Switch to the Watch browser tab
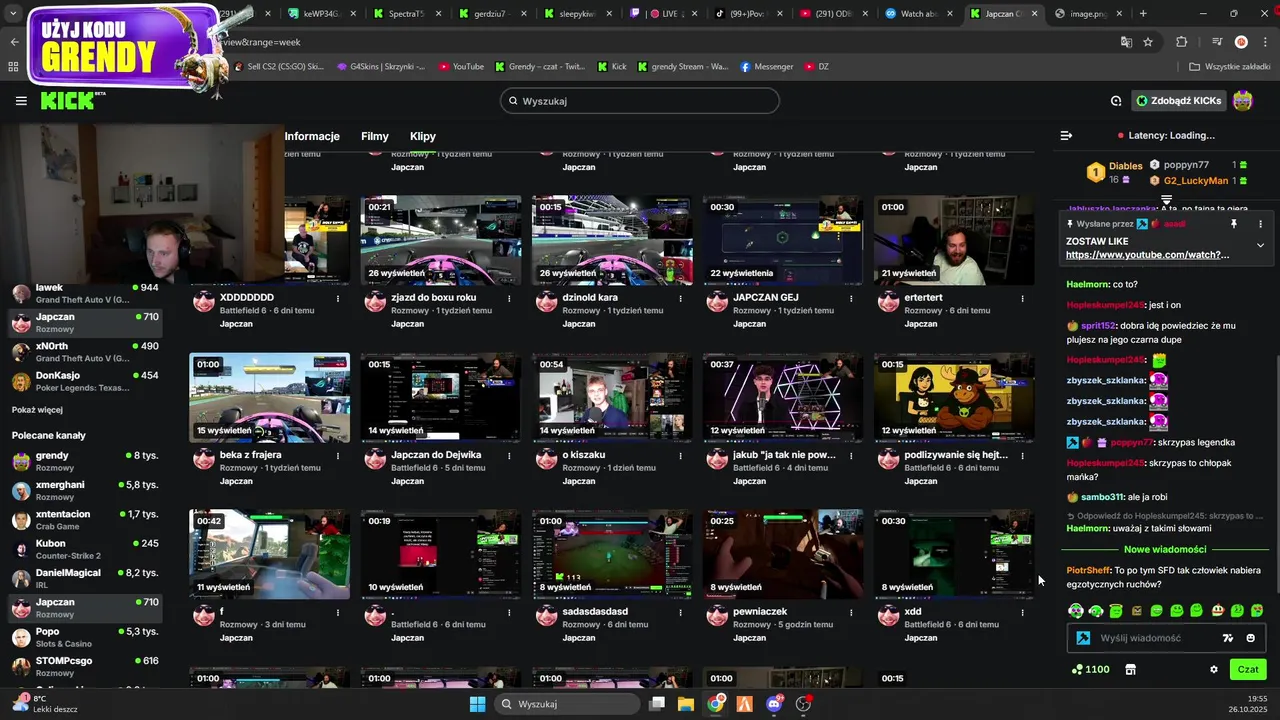This screenshot has height=720, width=1280. [x=919, y=14]
